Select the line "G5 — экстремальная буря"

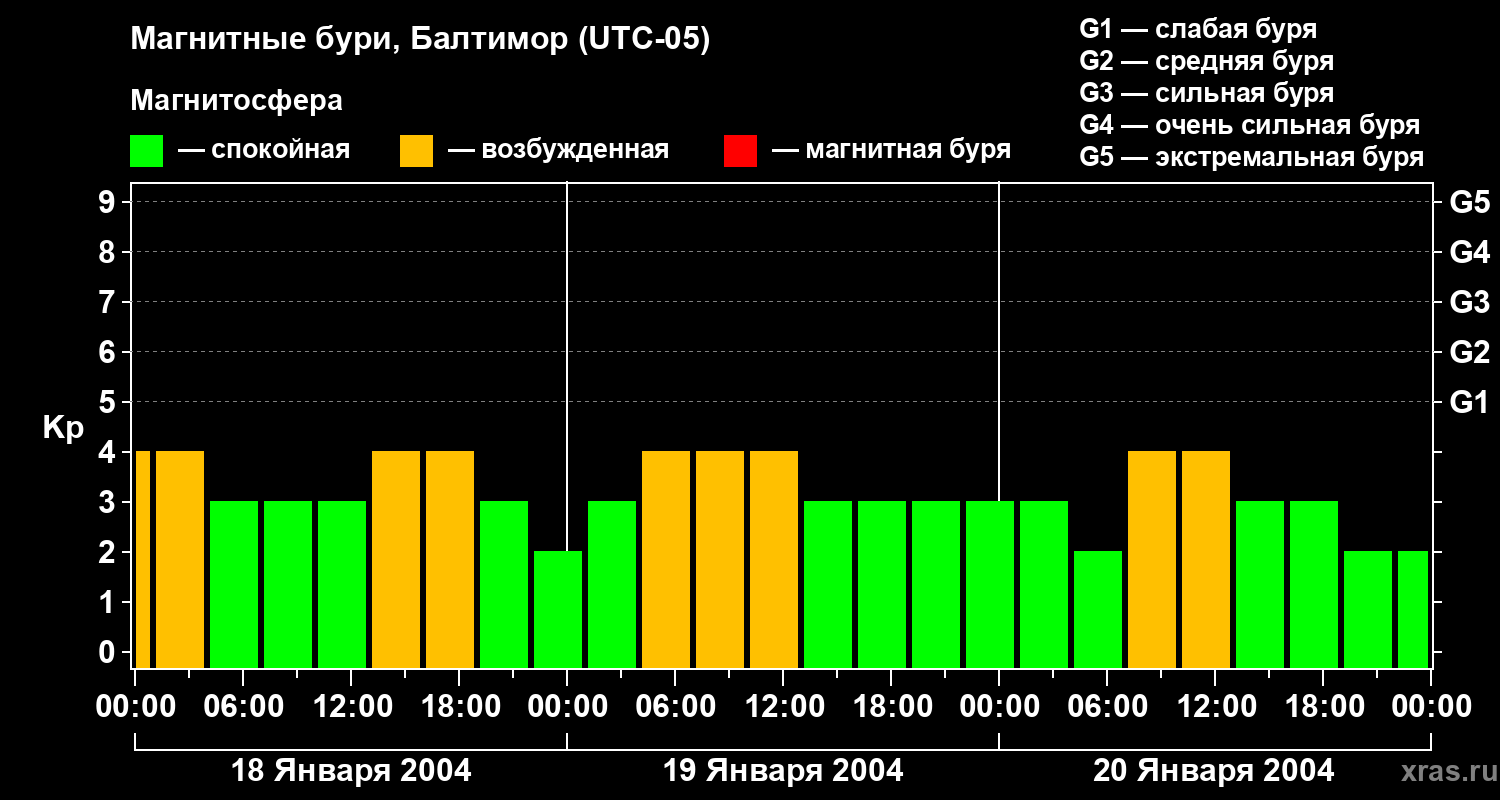point(1251,157)
